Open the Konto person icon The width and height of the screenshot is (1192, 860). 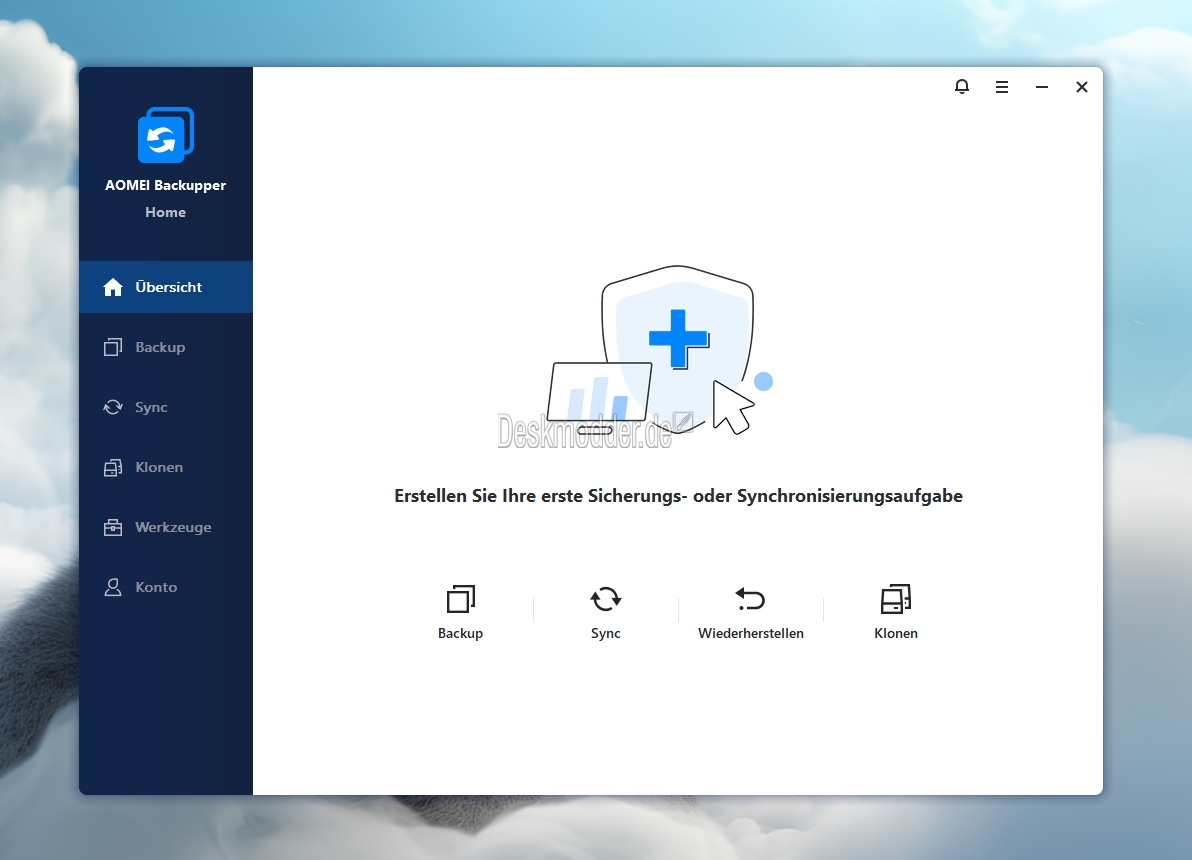(113, 588)
